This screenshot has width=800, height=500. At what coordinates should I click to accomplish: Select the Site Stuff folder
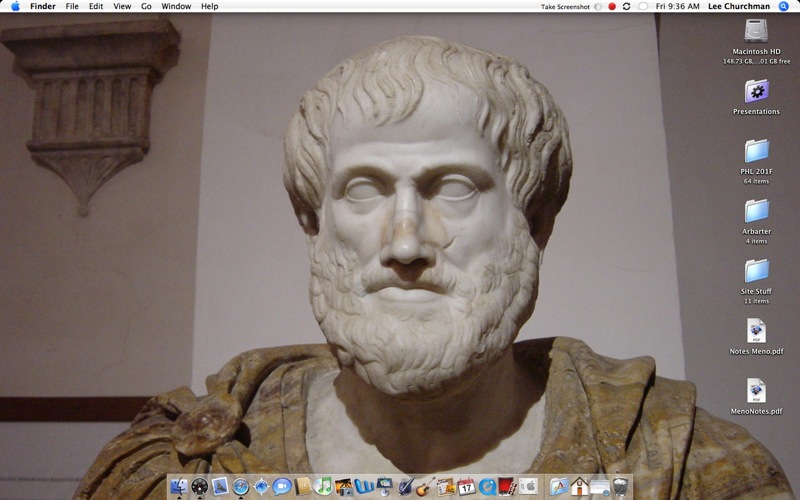coord(756,271)
